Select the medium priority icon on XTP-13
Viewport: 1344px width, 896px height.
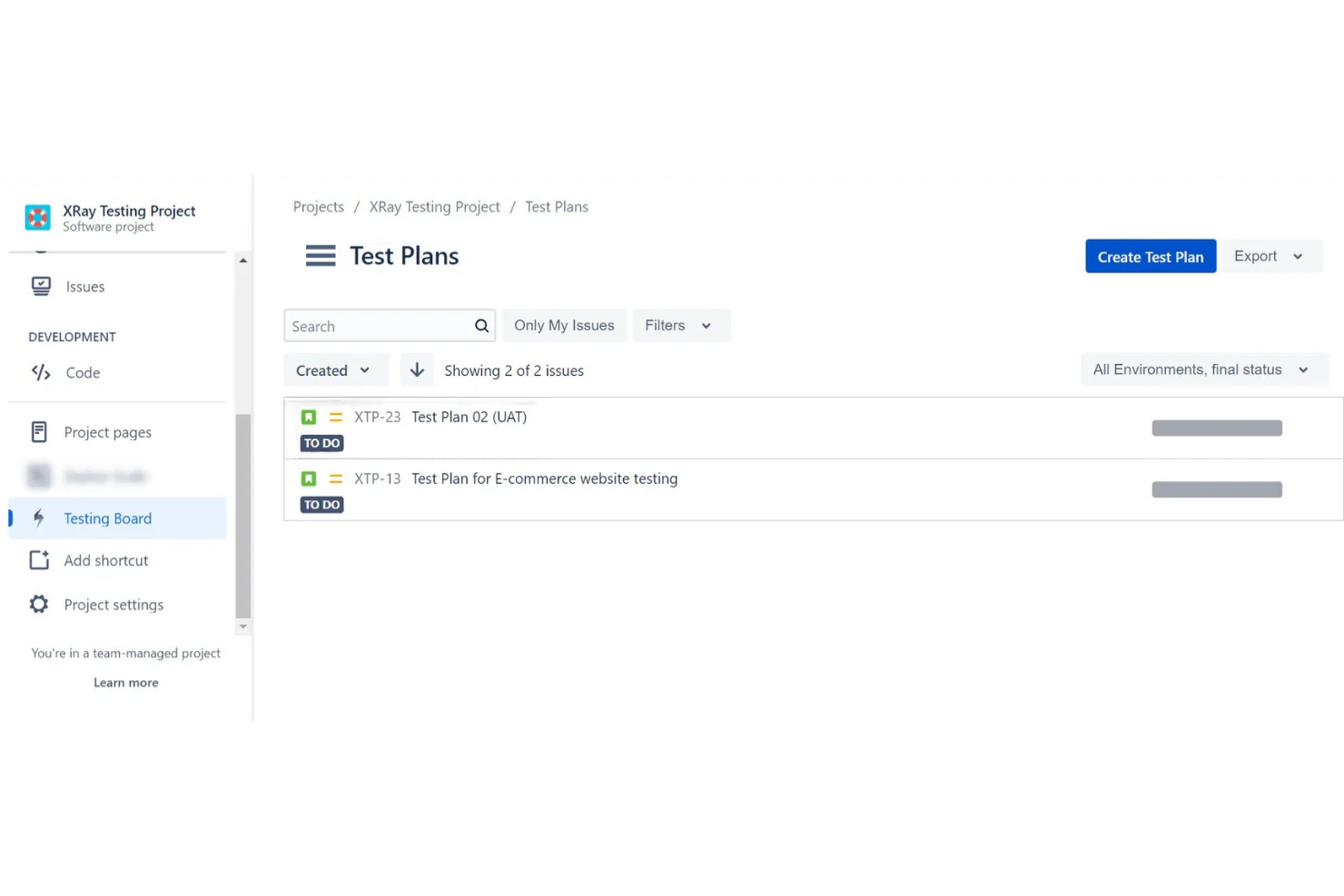(x=334, y=478)
